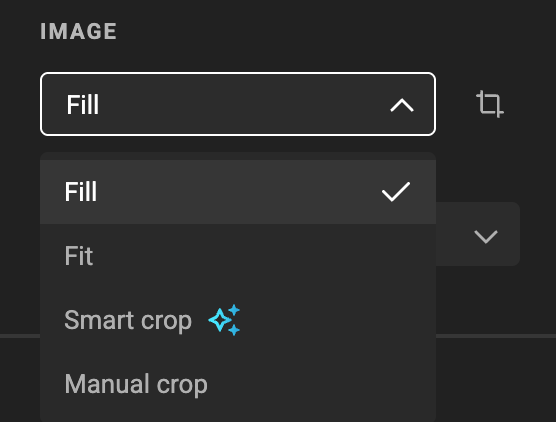Click blank space right of the IMAGE heading

tap(319, 31)
